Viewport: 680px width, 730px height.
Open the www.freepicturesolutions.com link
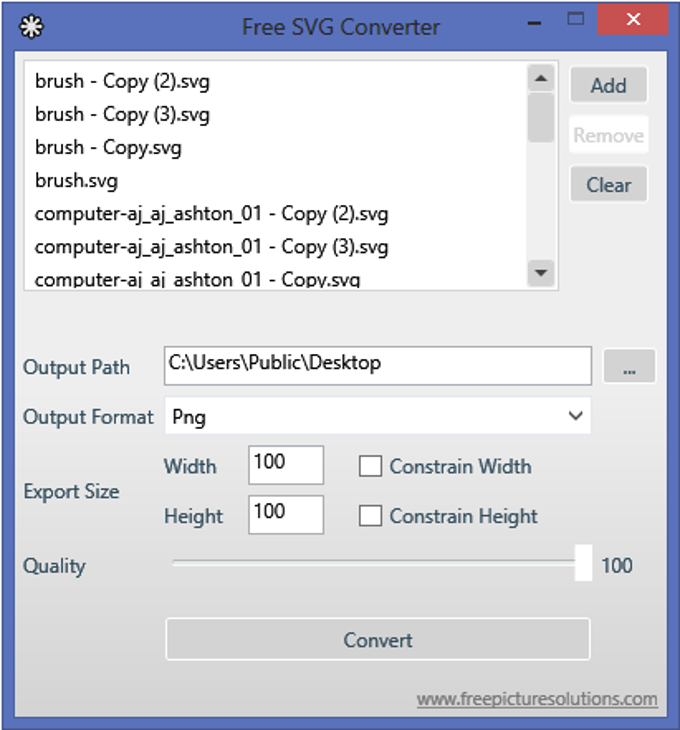point(537,699)
